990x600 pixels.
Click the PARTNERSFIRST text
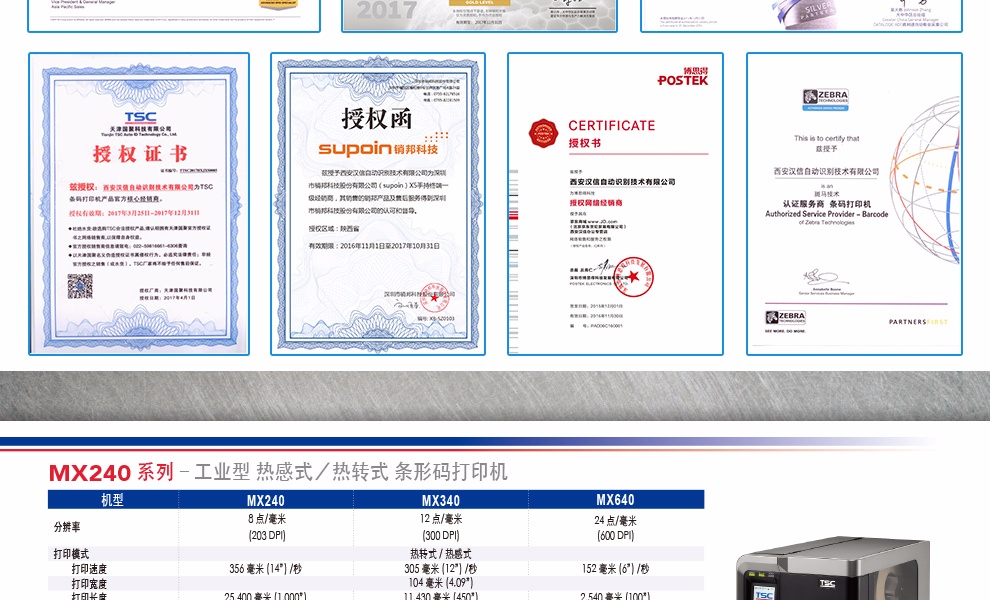point(918,322)
